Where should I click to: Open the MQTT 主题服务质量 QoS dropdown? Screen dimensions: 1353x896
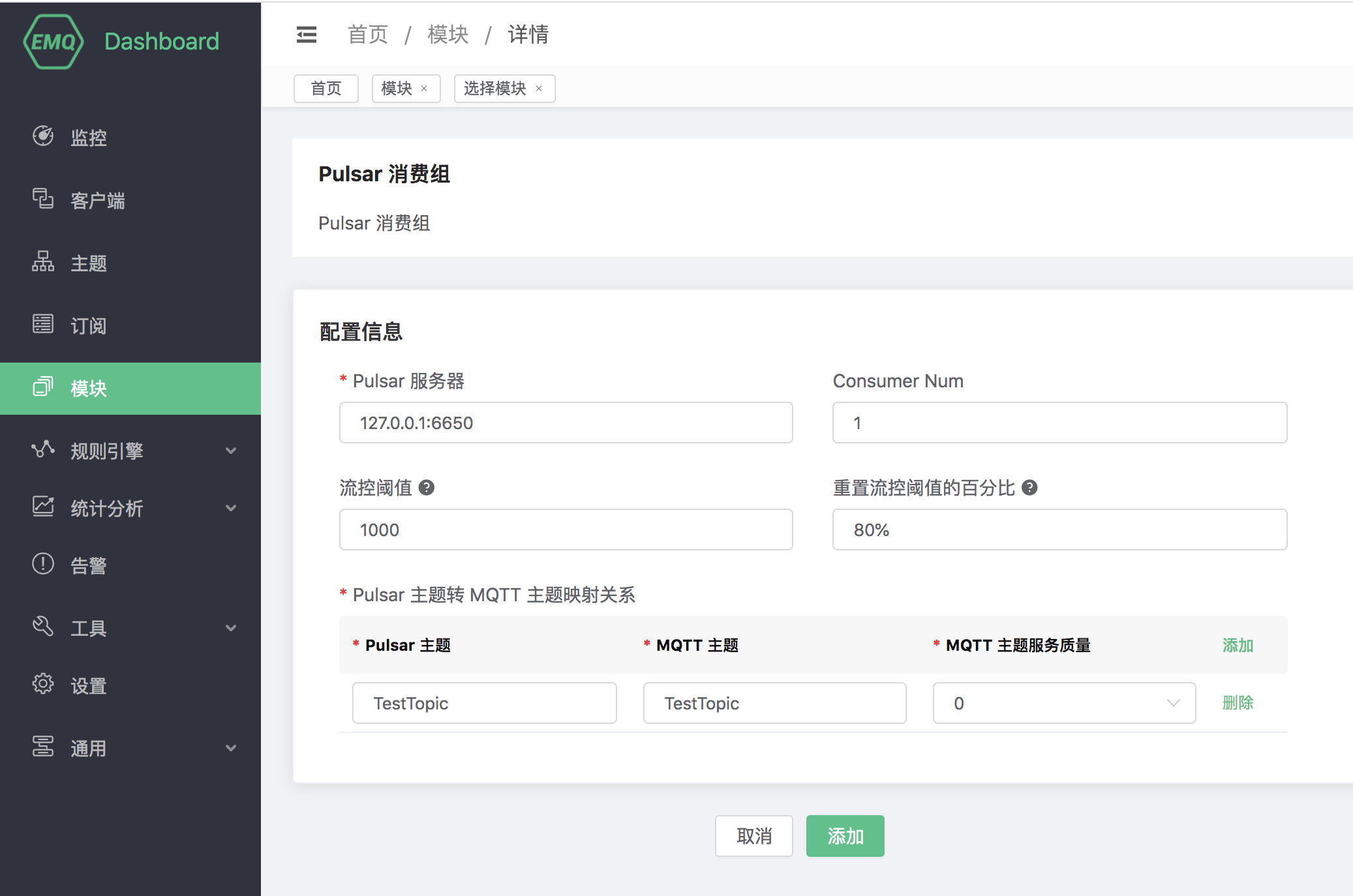point(1063,703)
